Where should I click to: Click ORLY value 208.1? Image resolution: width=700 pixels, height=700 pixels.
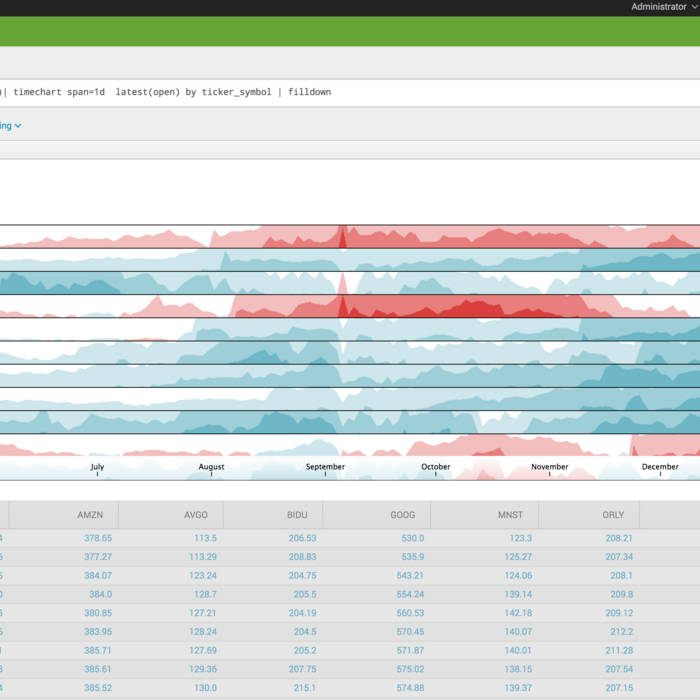[x=621, y=576]
